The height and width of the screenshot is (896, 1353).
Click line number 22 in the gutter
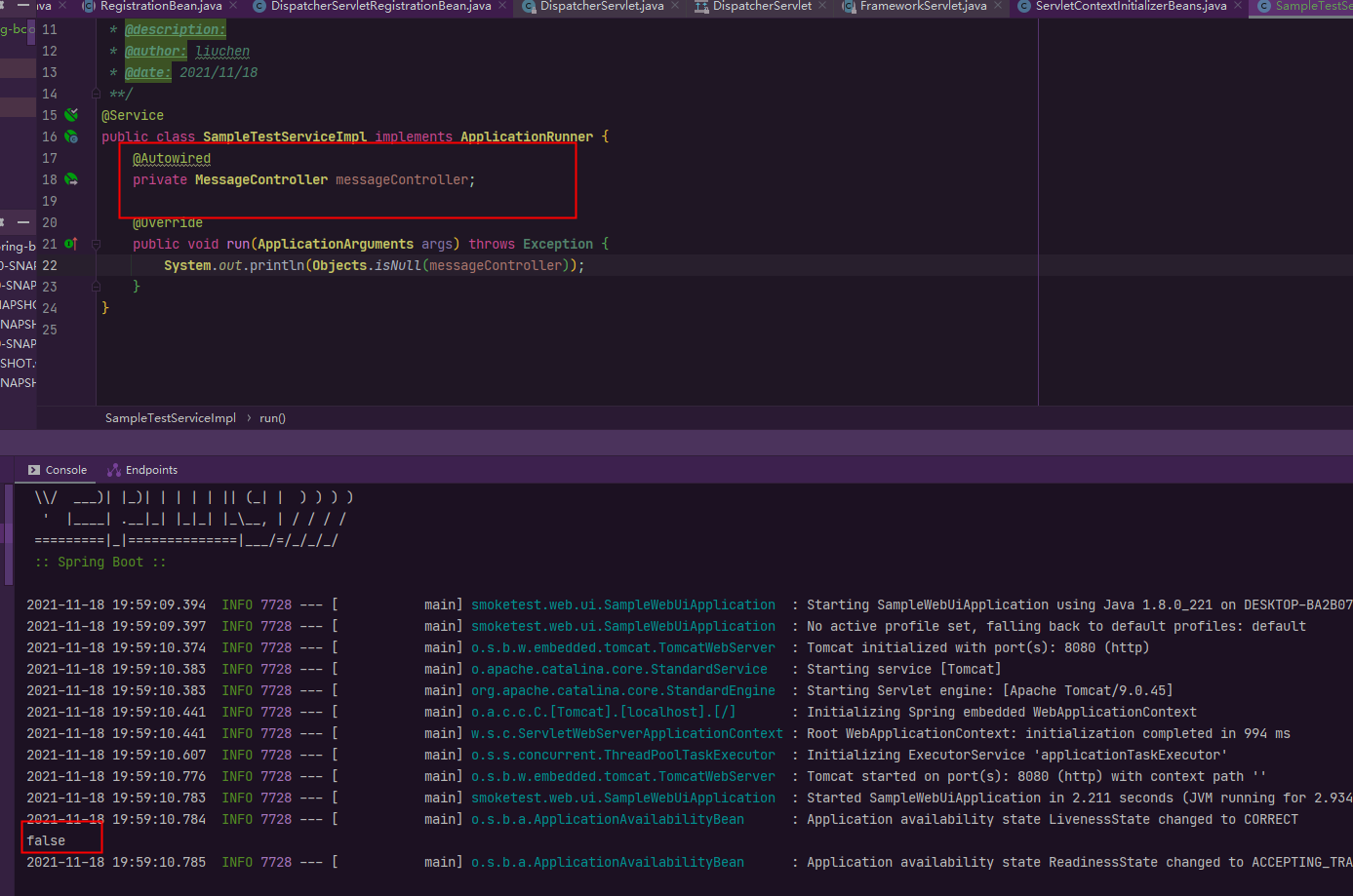[50, 265]
